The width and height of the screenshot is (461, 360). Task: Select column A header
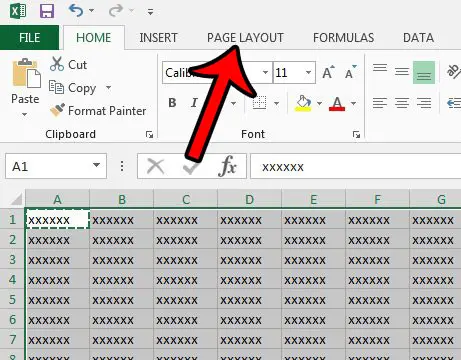point(57,199)
